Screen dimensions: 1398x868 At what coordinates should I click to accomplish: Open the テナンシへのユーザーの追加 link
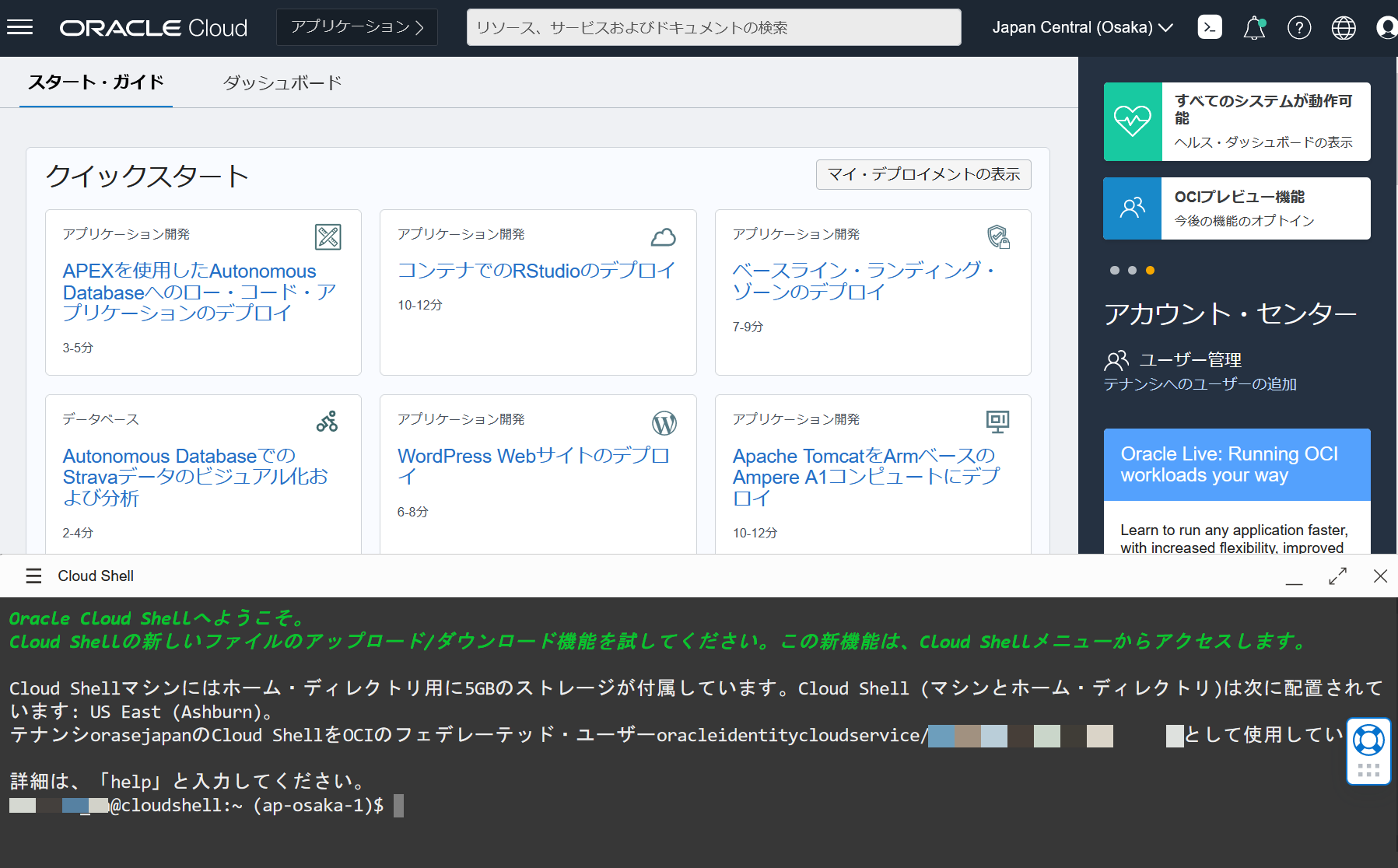(1200, 383)
